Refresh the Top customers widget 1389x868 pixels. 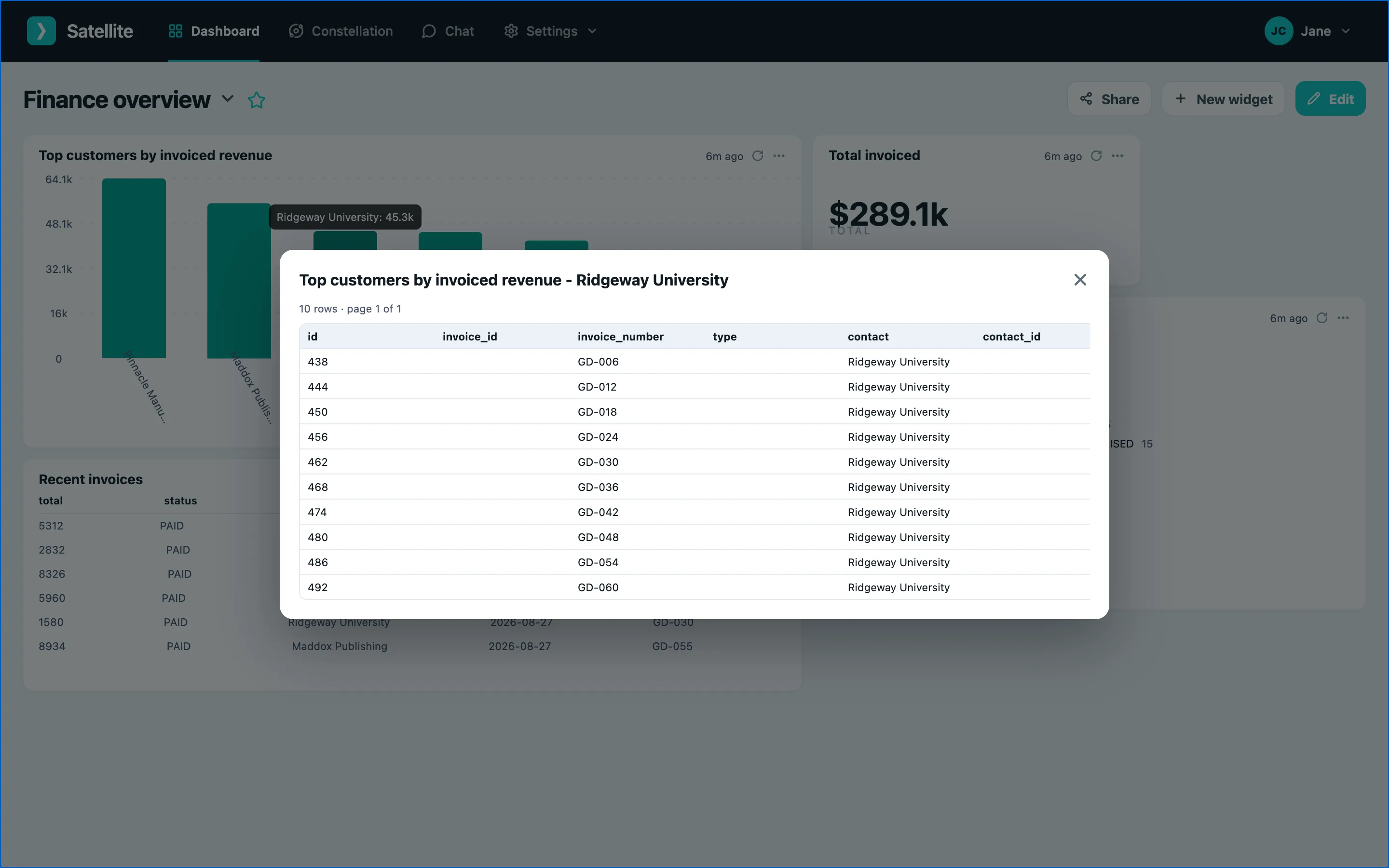(758, 156)
